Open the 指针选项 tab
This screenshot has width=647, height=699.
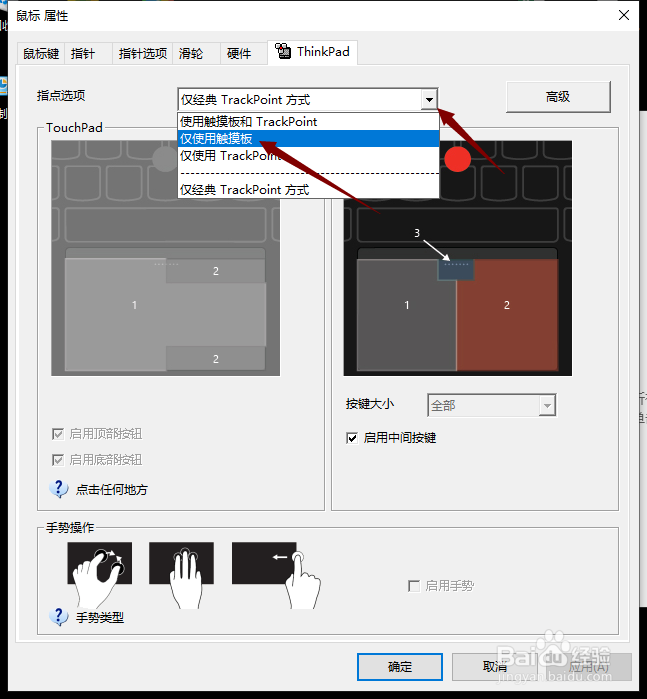[143, 54]
